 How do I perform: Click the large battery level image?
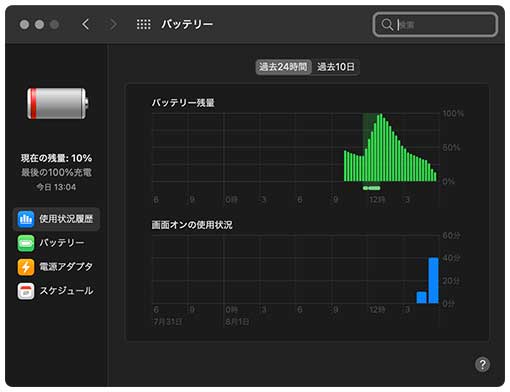click(x=58, y=103)
